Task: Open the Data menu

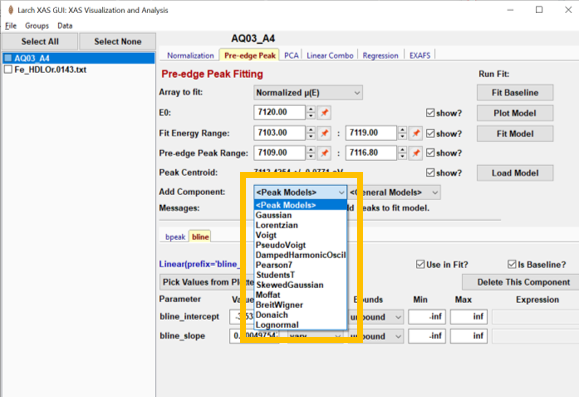Action: [65, 25]
